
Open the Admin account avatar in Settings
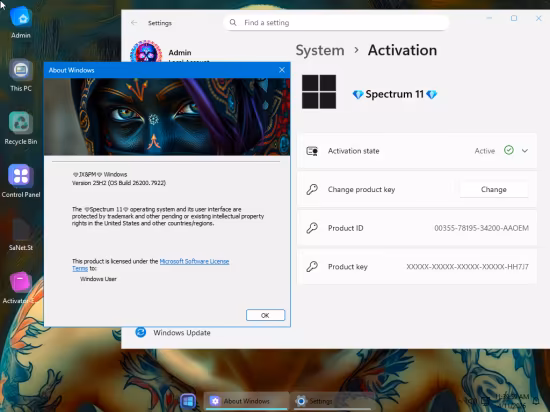pyautogui.click(x=146, y=52)
